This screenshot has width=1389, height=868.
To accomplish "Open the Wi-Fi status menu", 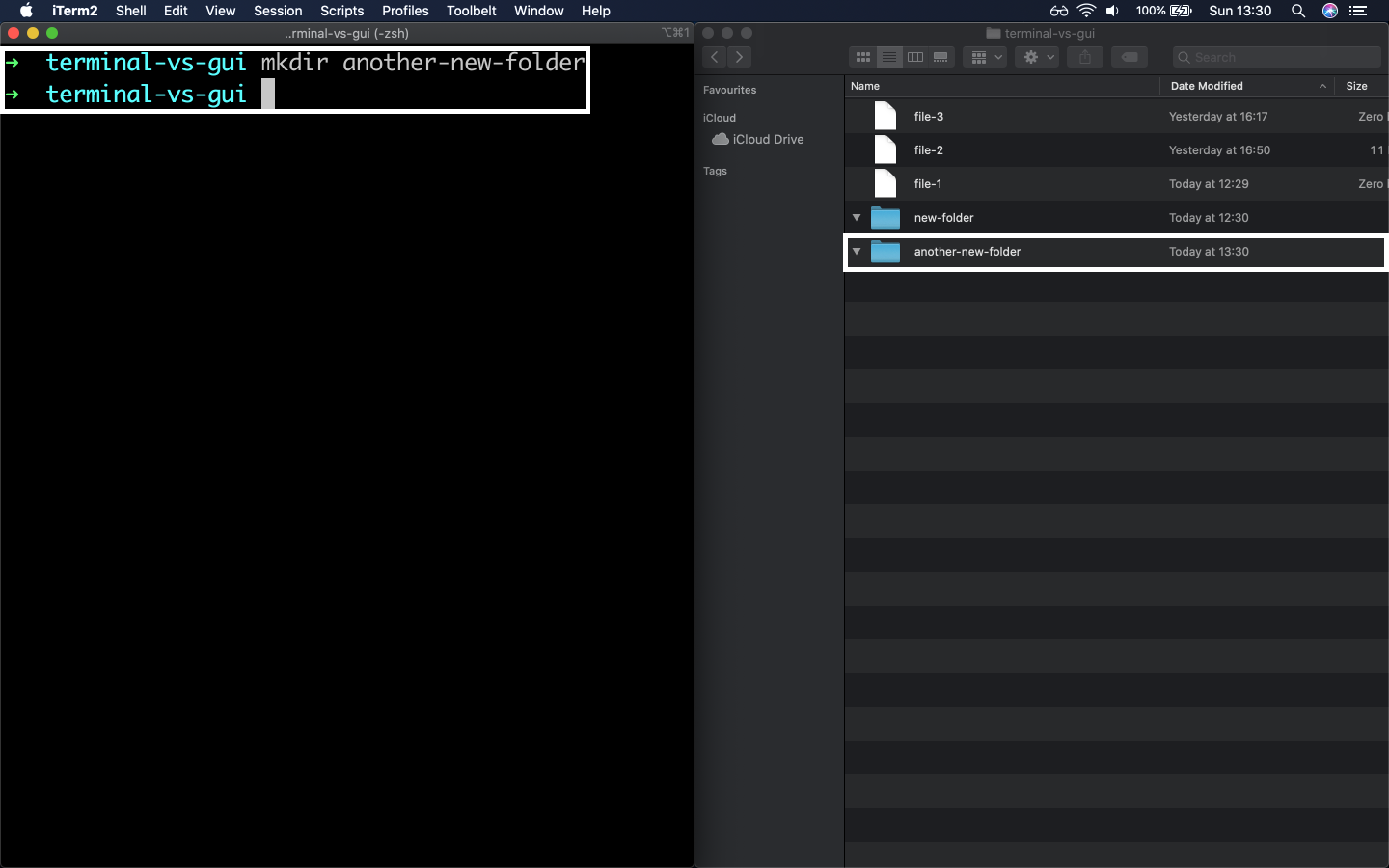I will pyautogui.click(x=1086, y=11).
